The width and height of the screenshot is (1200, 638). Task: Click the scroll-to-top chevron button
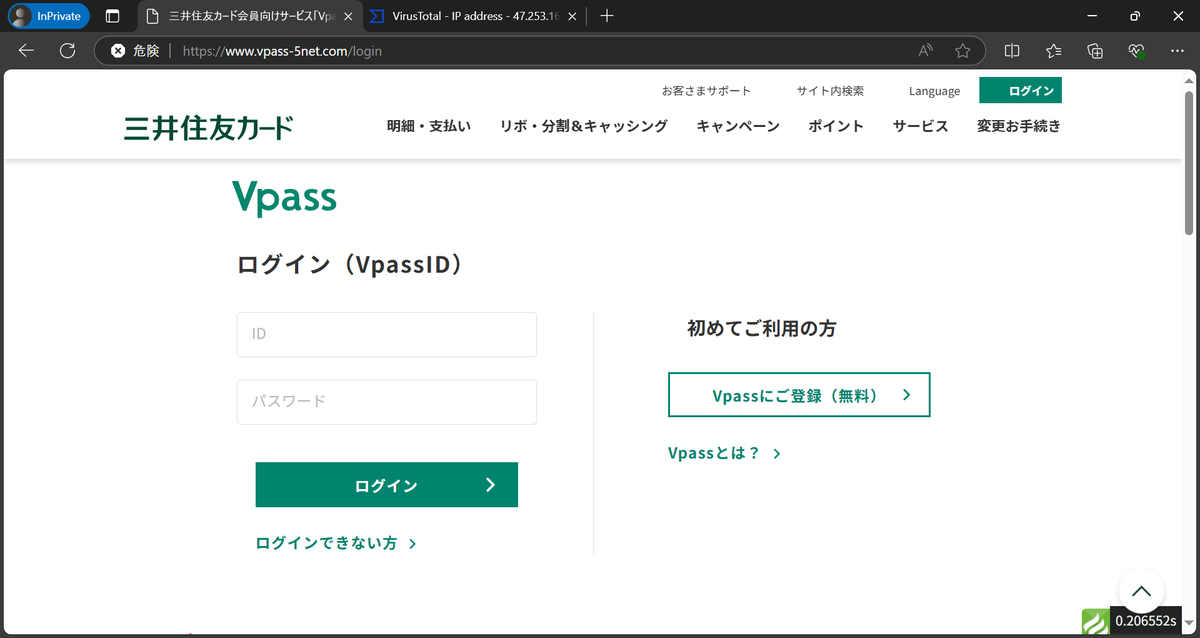pyautogui.click(x=1141, y=591)
